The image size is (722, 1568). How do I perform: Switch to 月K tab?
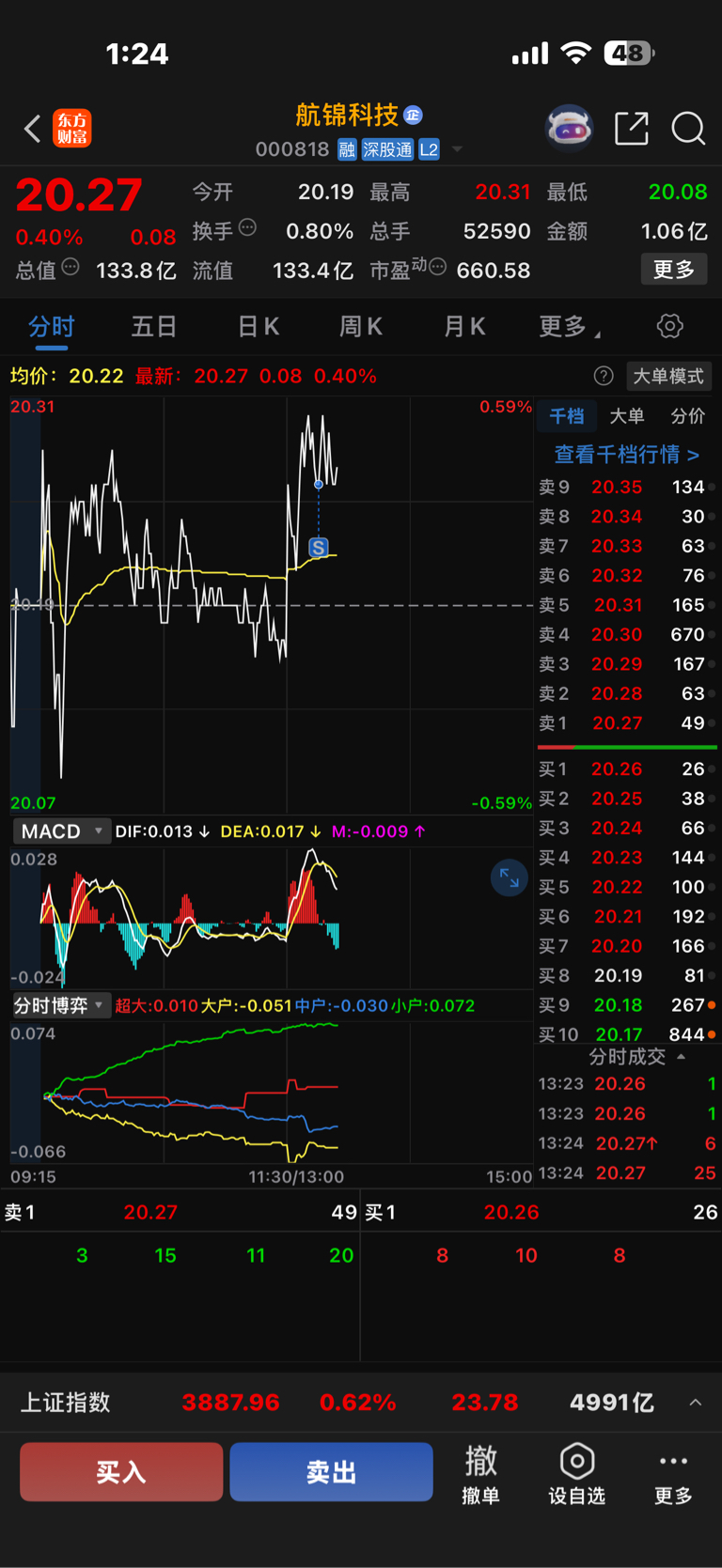click(x=464, y=326)
